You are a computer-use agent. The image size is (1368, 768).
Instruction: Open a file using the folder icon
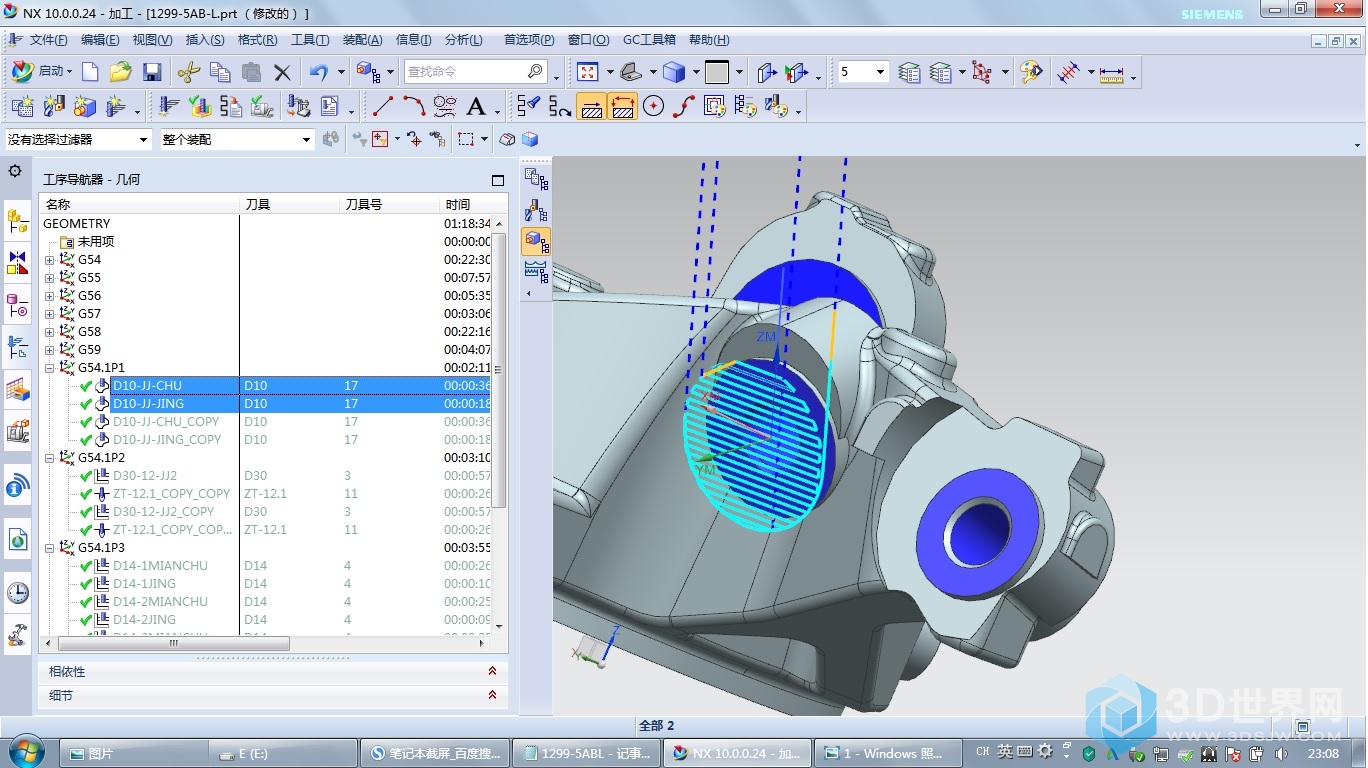[x=121, y=72]
